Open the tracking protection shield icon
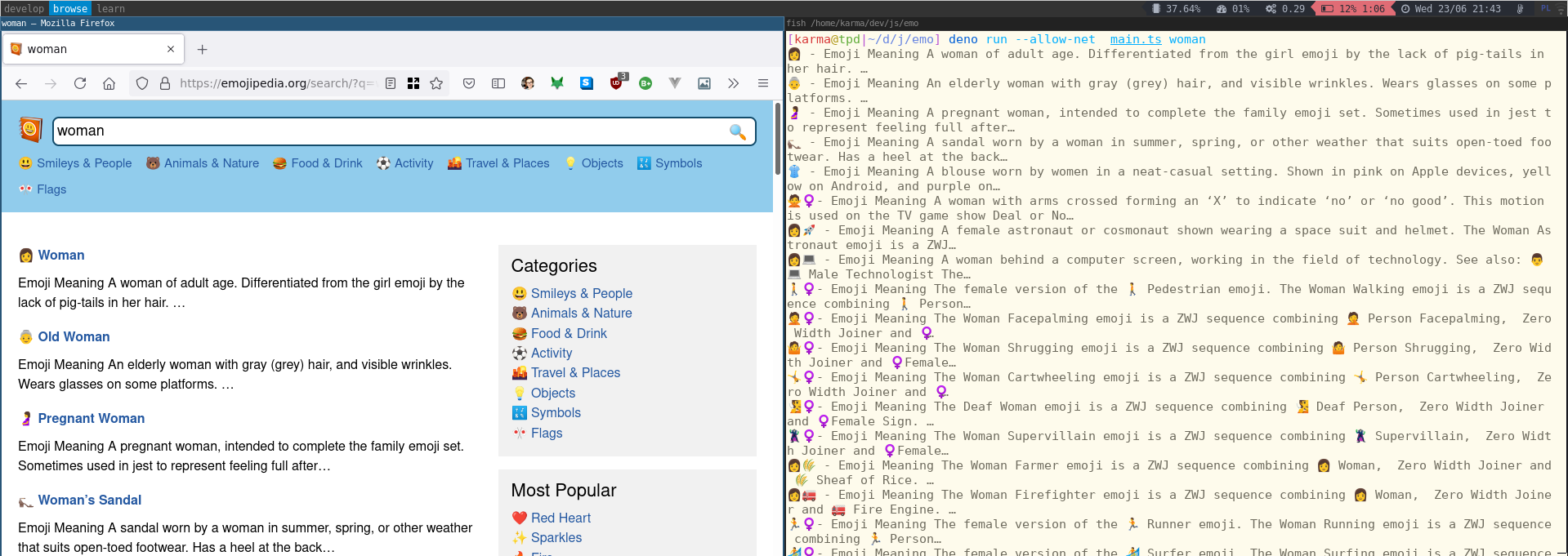Screen dimensions: 1568x556 (x=142, y=83)
